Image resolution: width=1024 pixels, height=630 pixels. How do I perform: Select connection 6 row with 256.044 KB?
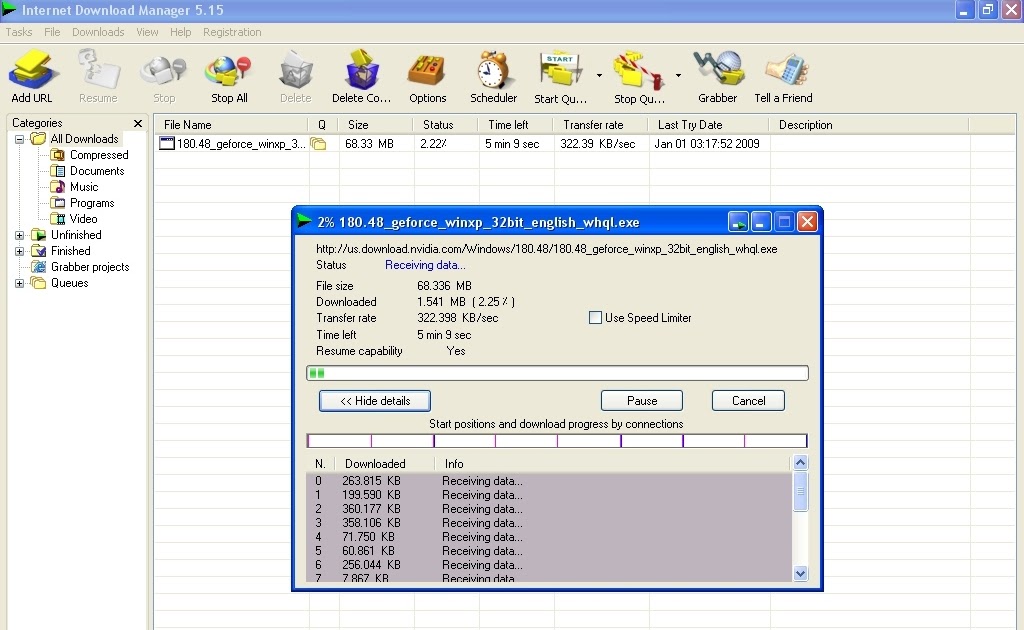[549, 565]
